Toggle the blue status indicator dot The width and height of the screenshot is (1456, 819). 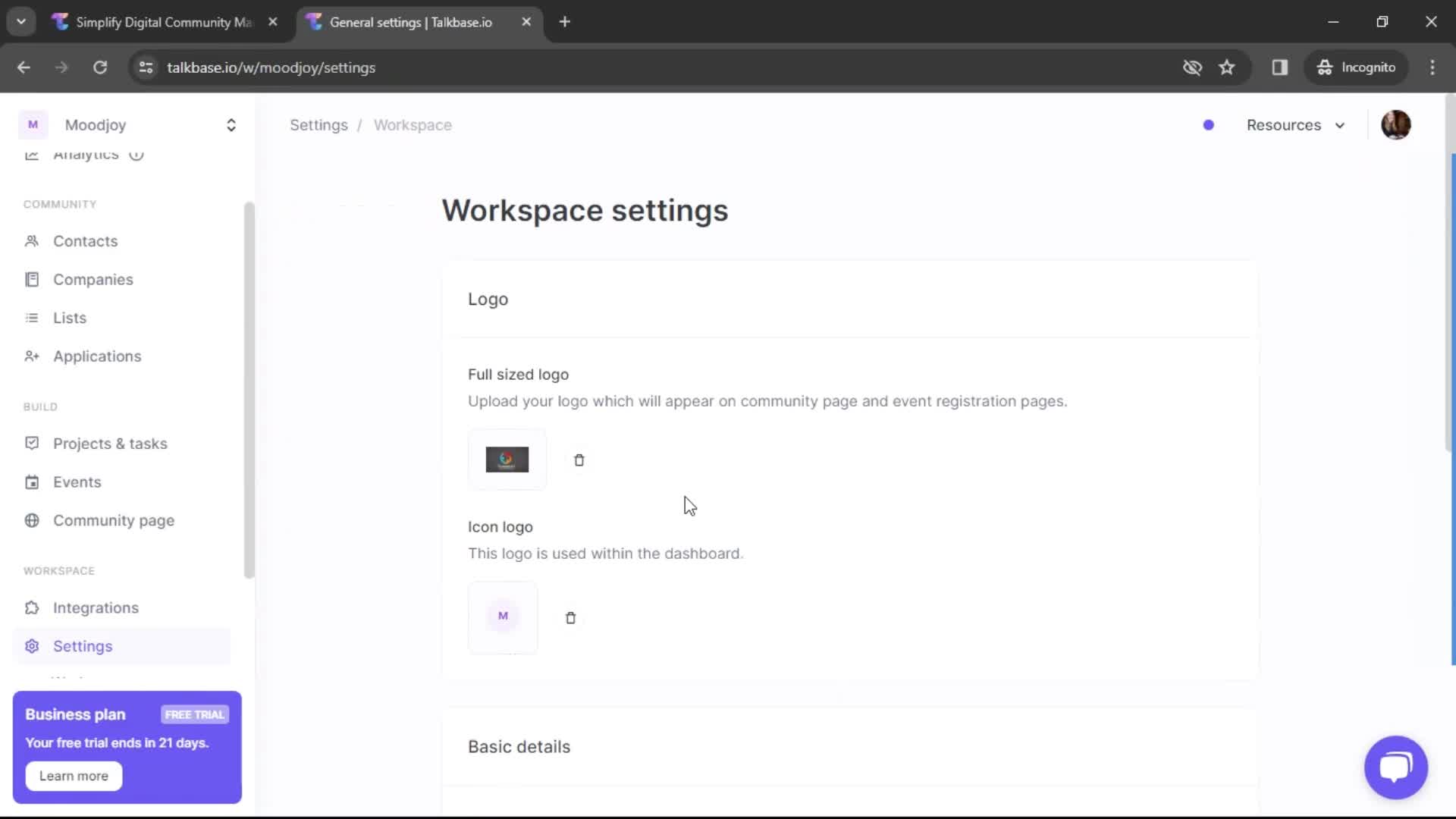pyautogui.click(x=1208, y=125)
